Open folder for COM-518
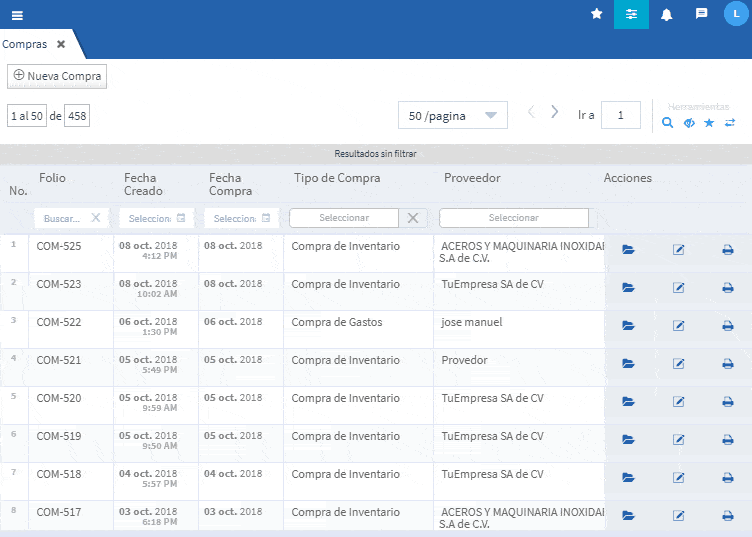 pos(628,477)
